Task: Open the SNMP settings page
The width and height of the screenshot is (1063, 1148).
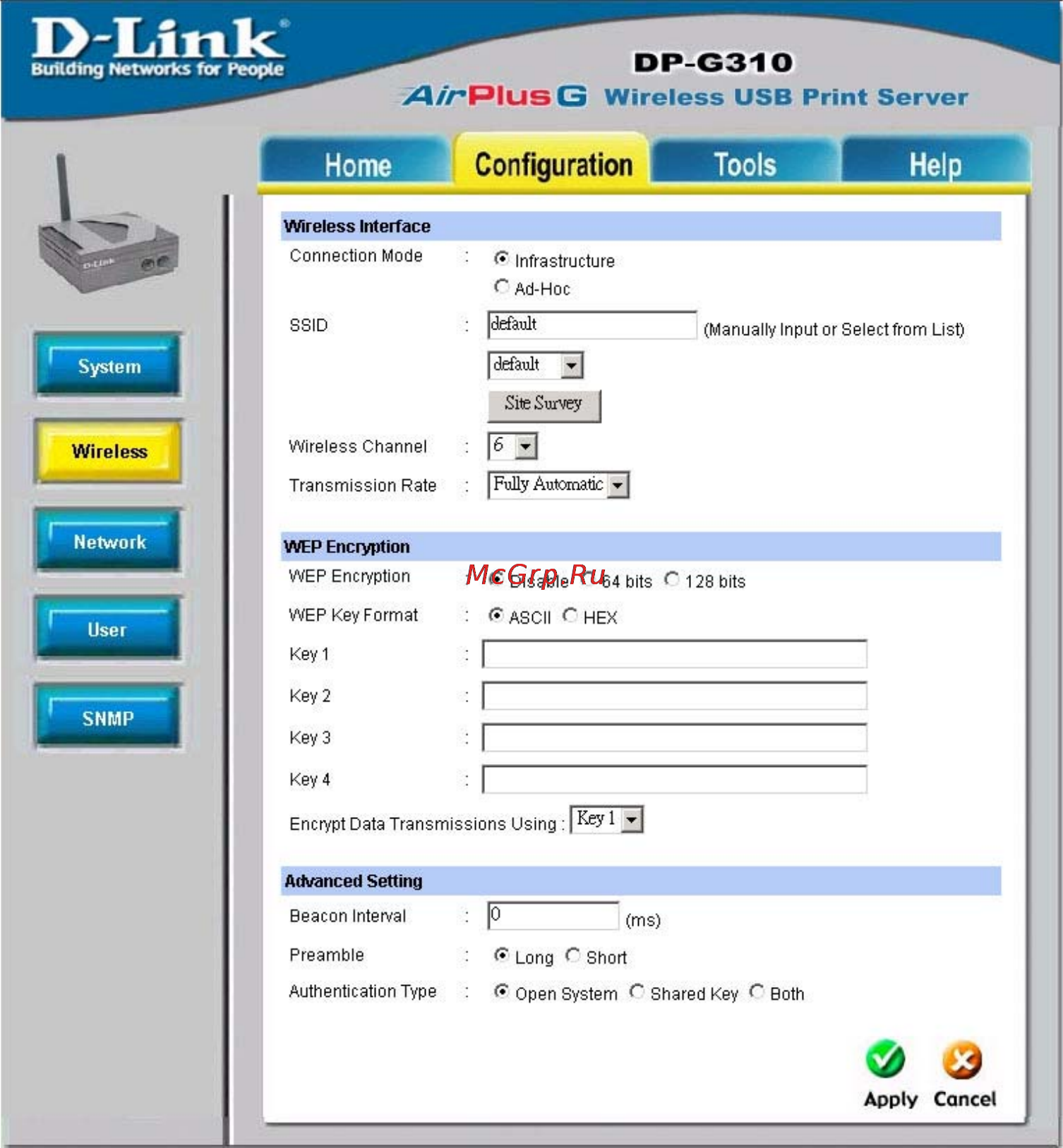Action: click(108, 717)
